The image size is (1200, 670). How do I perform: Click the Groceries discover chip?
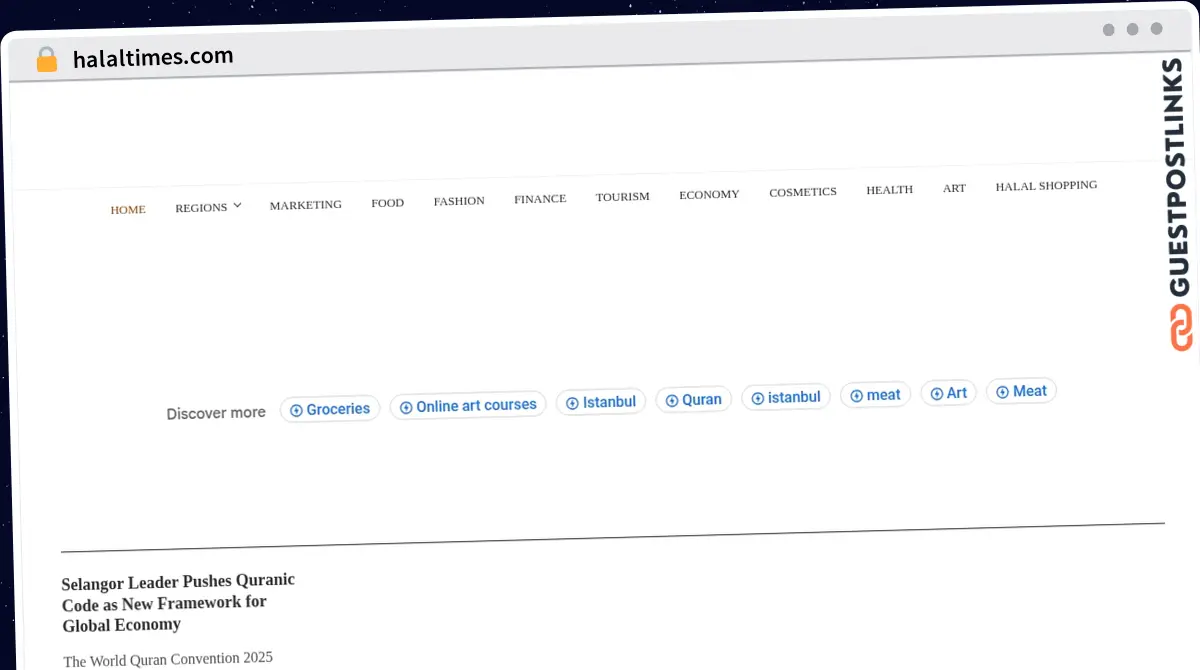[330, 409]
